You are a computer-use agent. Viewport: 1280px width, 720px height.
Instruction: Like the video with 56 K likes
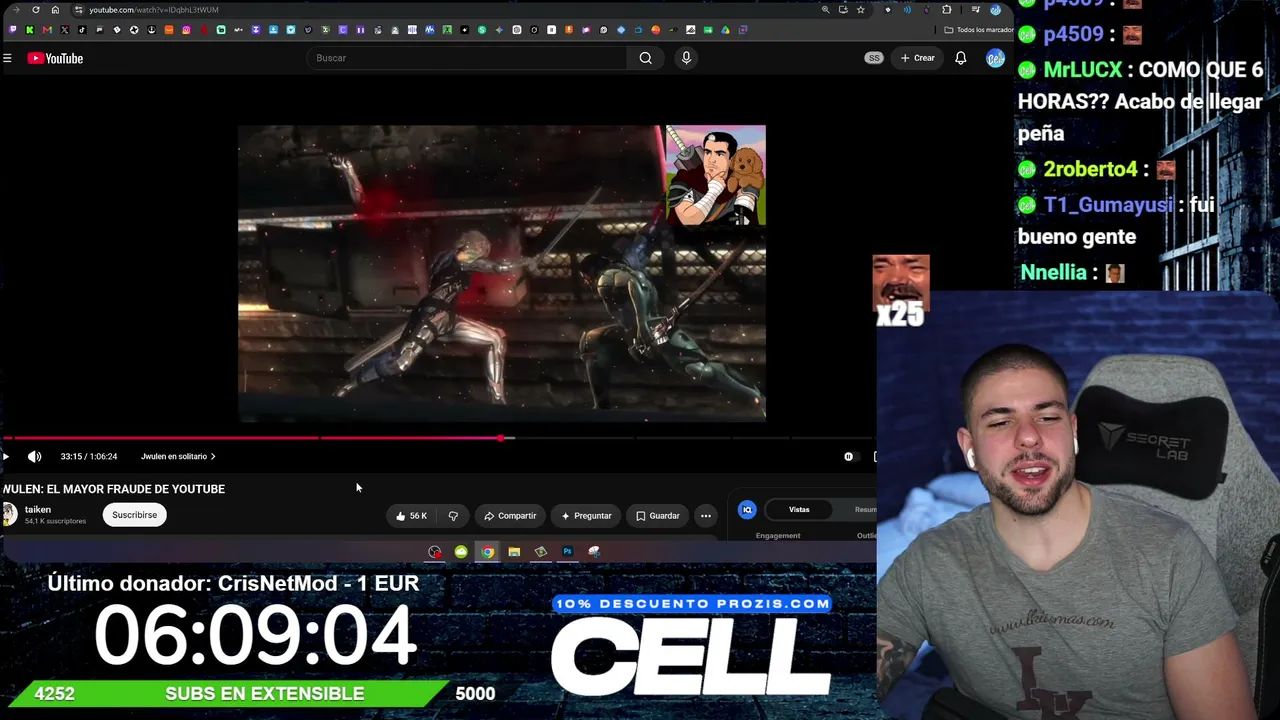[x=411, y=516]
